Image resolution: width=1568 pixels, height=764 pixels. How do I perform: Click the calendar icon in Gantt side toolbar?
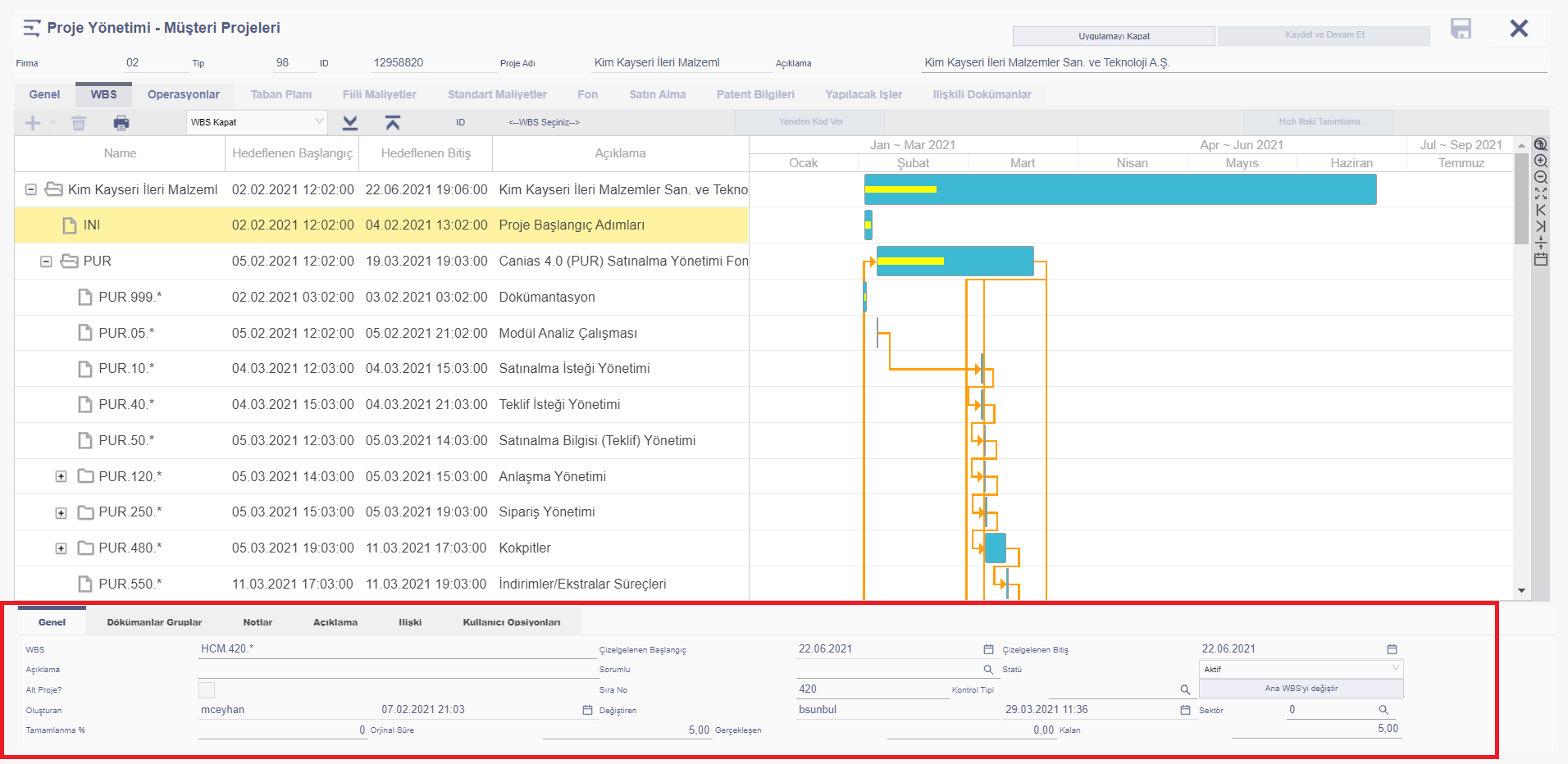click(1541, 259)
